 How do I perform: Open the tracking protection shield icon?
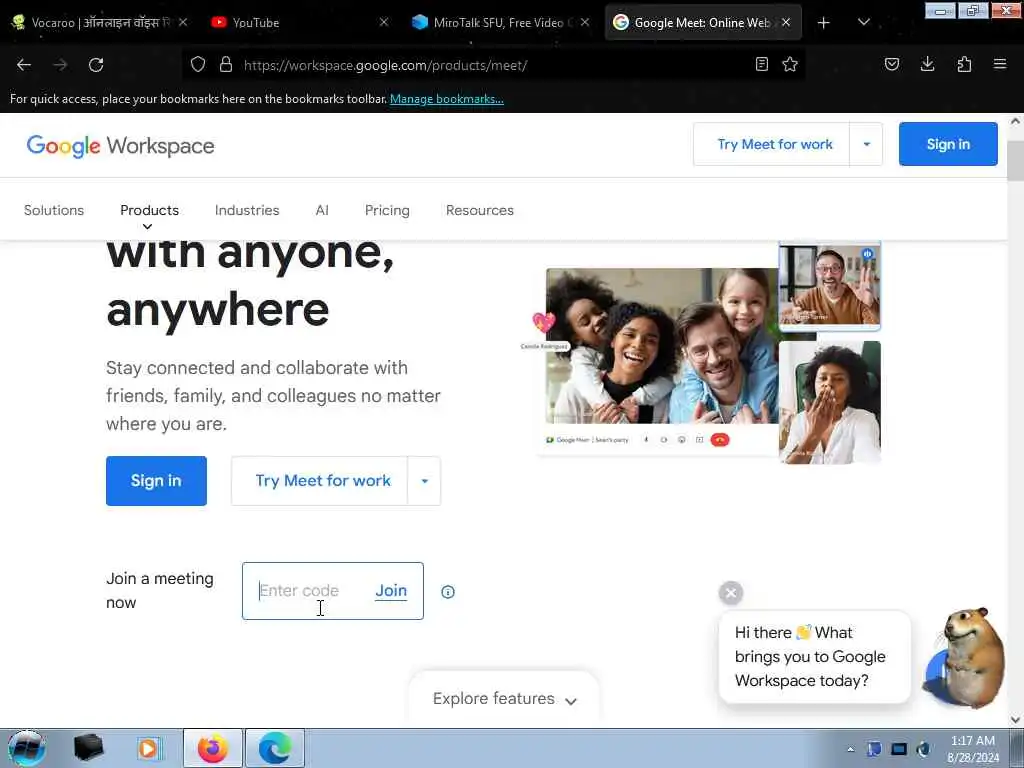(x=198, y=64)
